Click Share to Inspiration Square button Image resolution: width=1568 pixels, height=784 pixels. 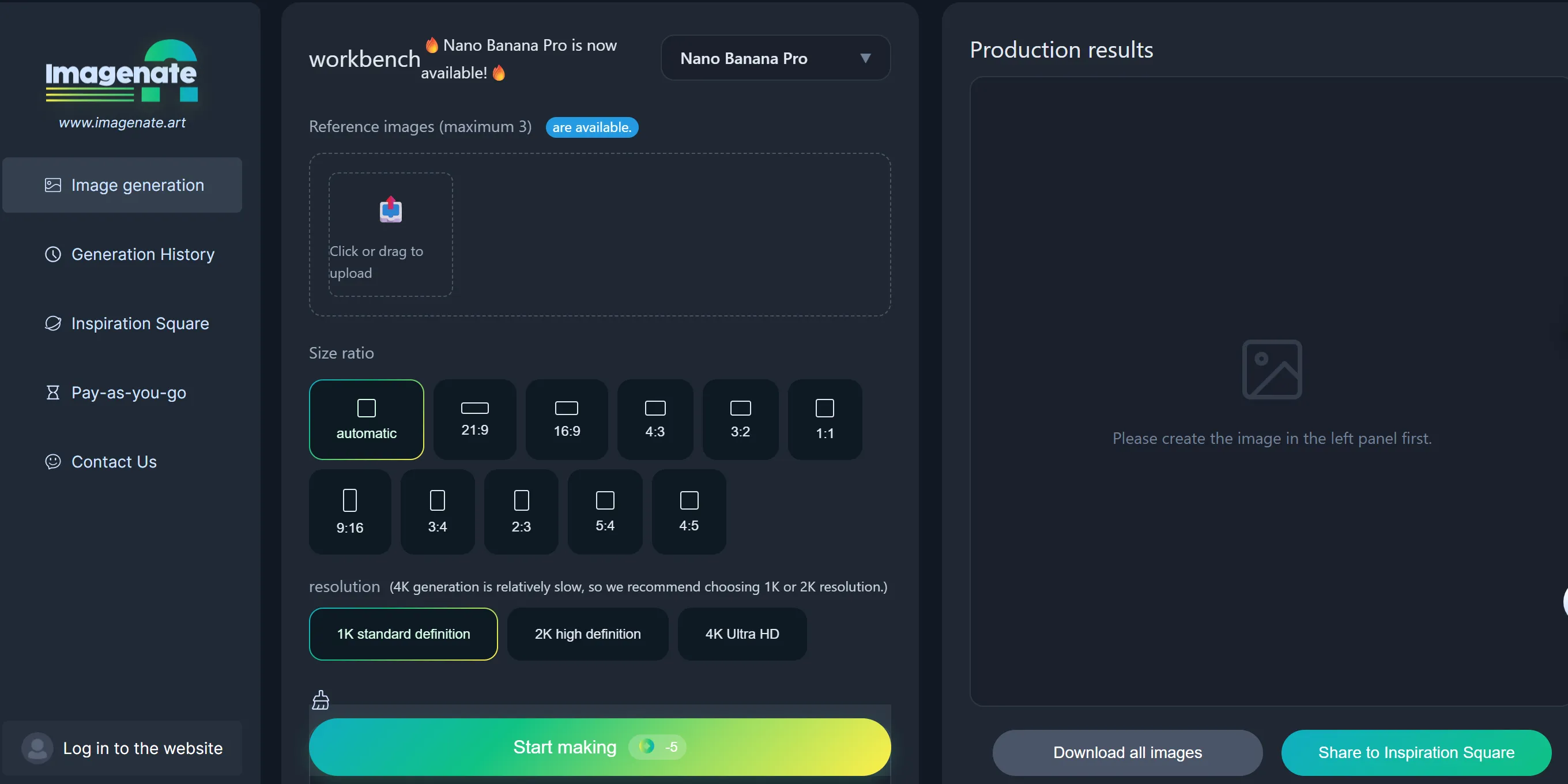(x=1415, y=752)
